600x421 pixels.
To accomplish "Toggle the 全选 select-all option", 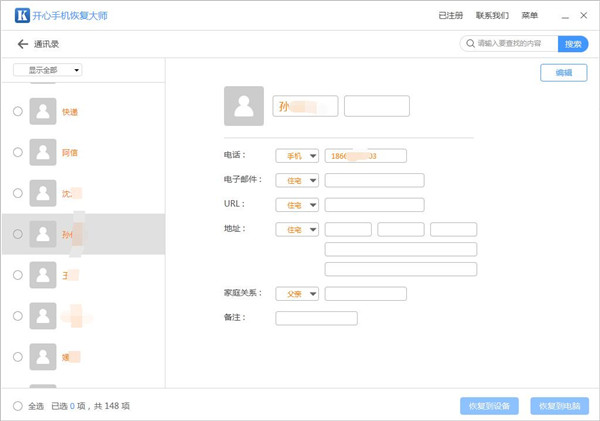I will pos(17,406).
